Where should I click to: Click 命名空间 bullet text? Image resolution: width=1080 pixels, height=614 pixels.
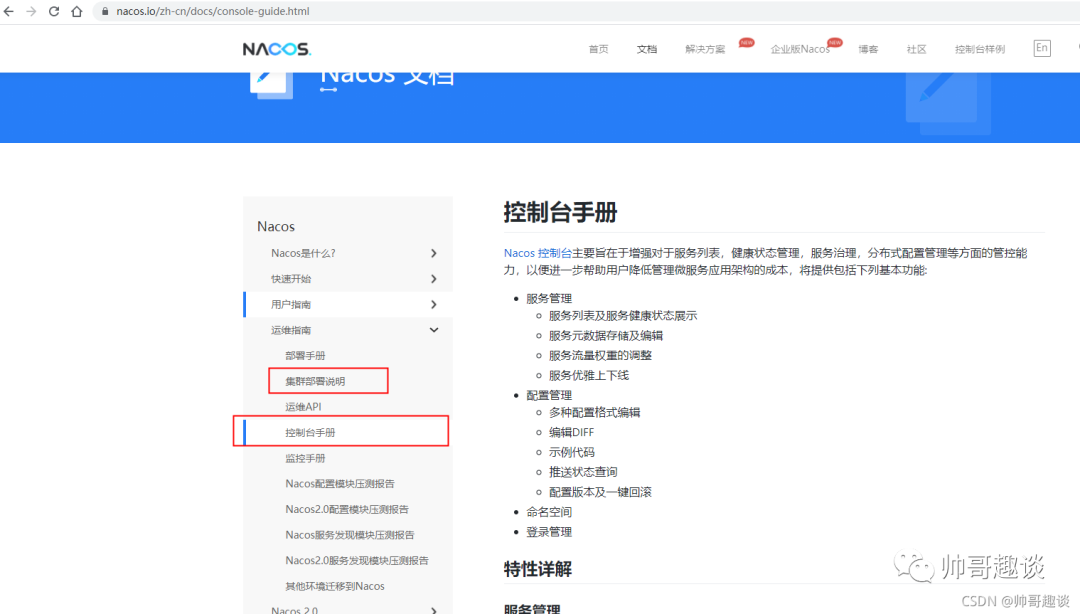pyautogui.click(x=549, y=512)
